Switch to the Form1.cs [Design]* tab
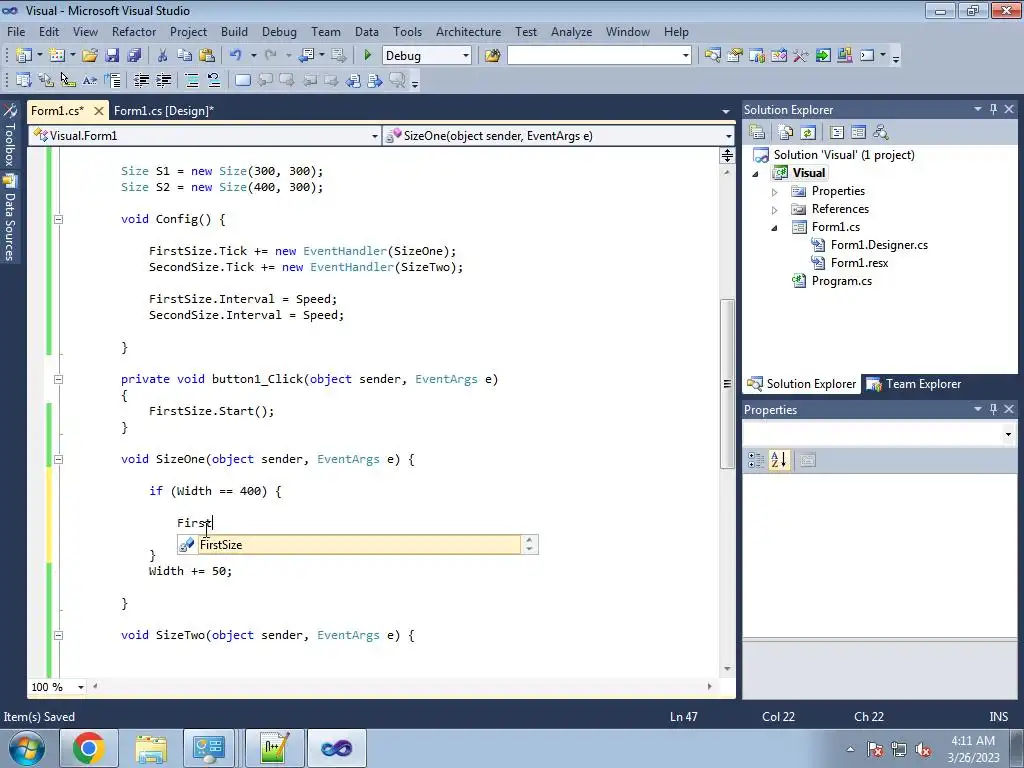1024x768 pixels. click(x=164, y=110)
